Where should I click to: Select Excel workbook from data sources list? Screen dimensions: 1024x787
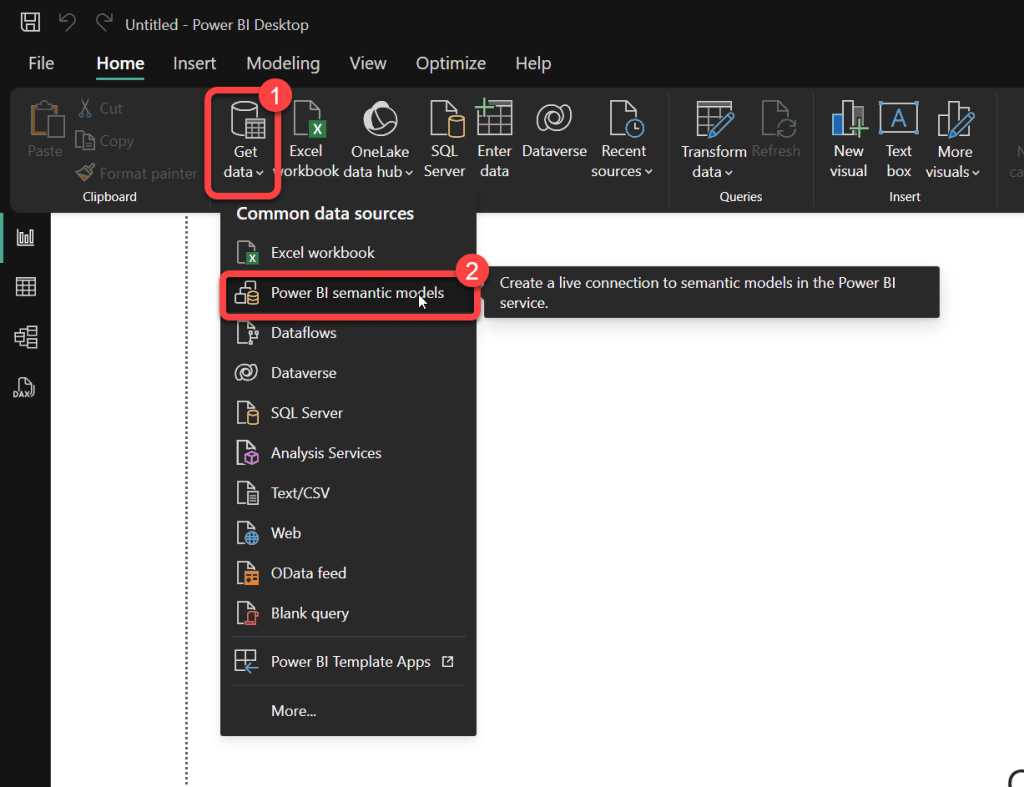(348, 253)
